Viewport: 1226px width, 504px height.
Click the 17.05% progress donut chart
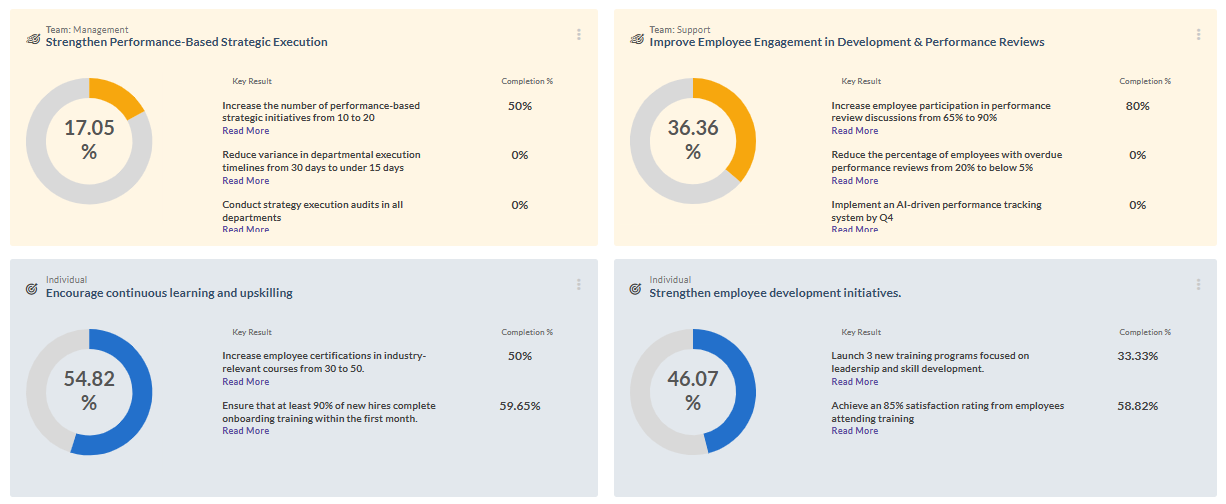(89, 140)
